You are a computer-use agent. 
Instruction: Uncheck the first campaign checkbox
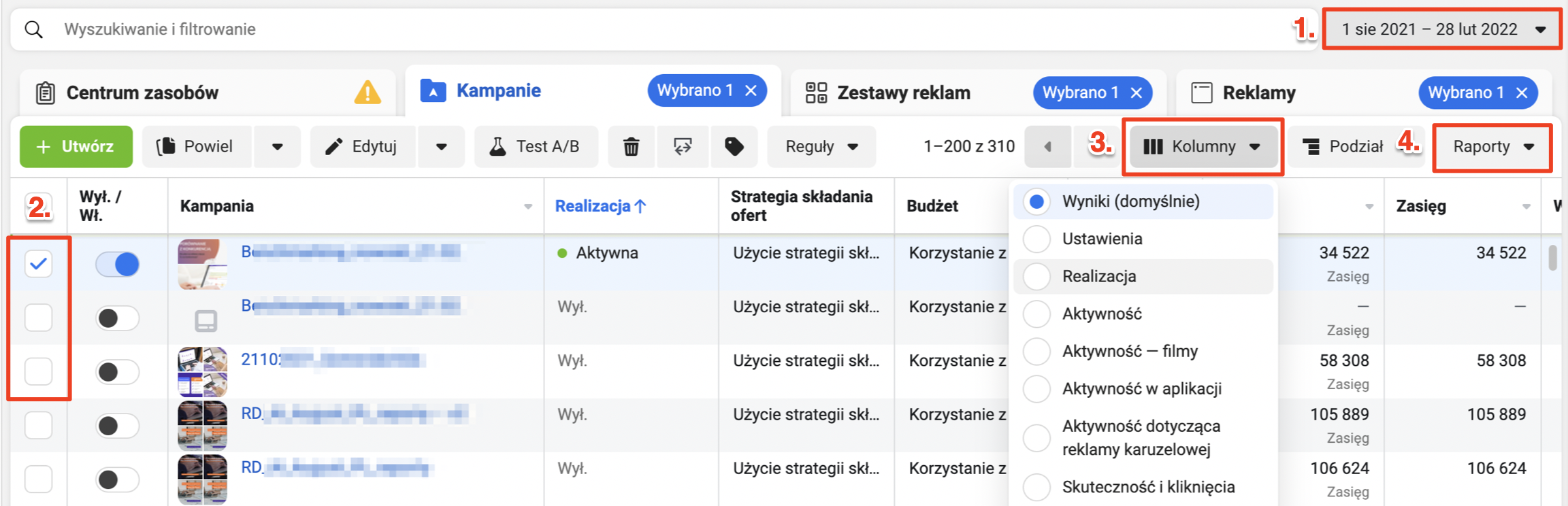point(39,263)
